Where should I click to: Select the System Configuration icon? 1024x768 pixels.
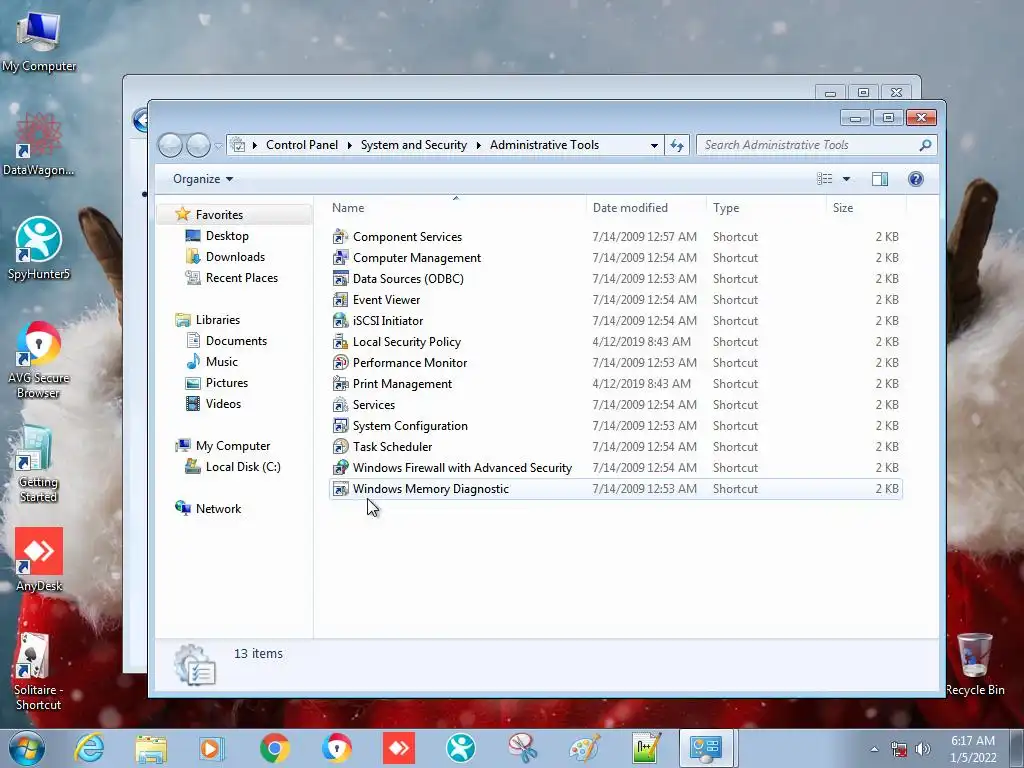coord(340,425)
